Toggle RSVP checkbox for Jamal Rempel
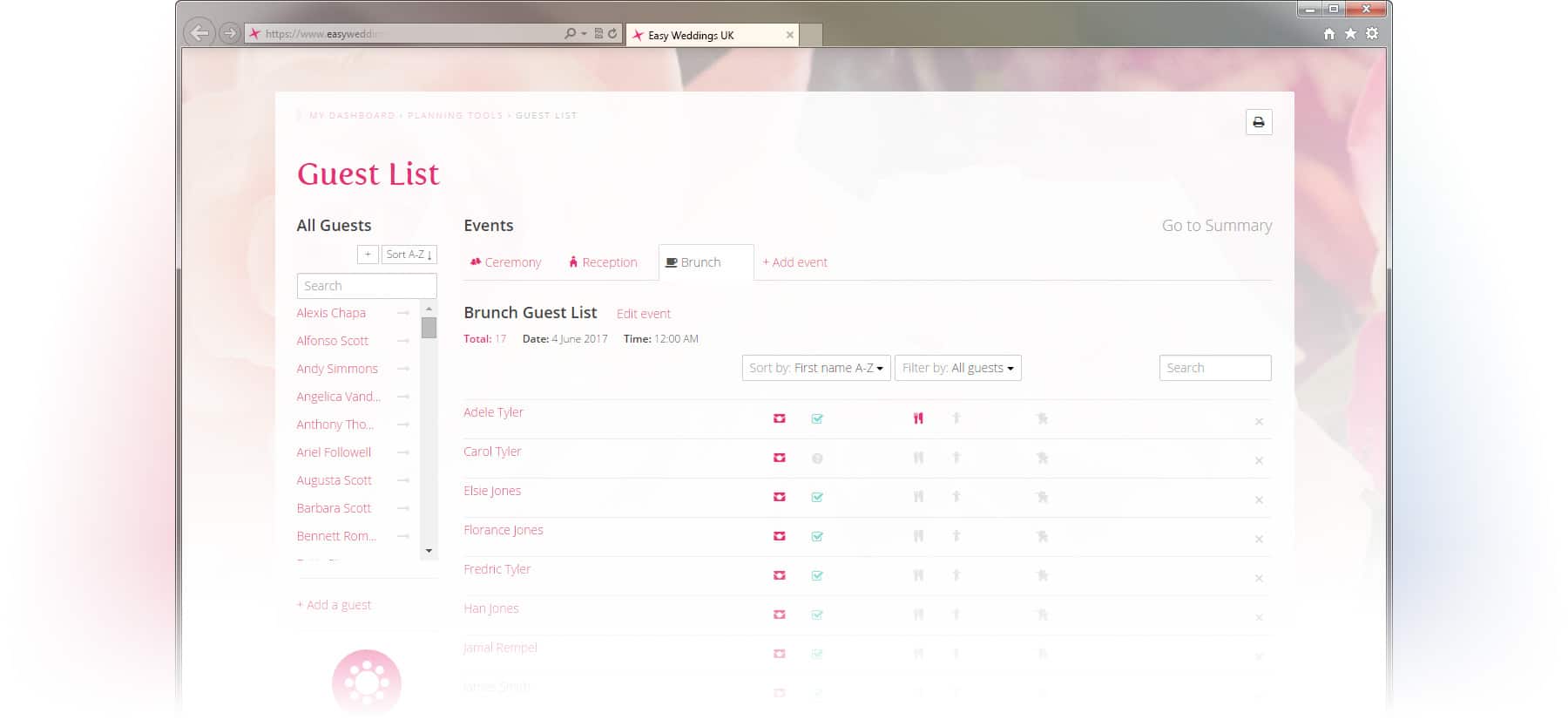This screenshot has height=720, width=1568. (x=817, y=654)
